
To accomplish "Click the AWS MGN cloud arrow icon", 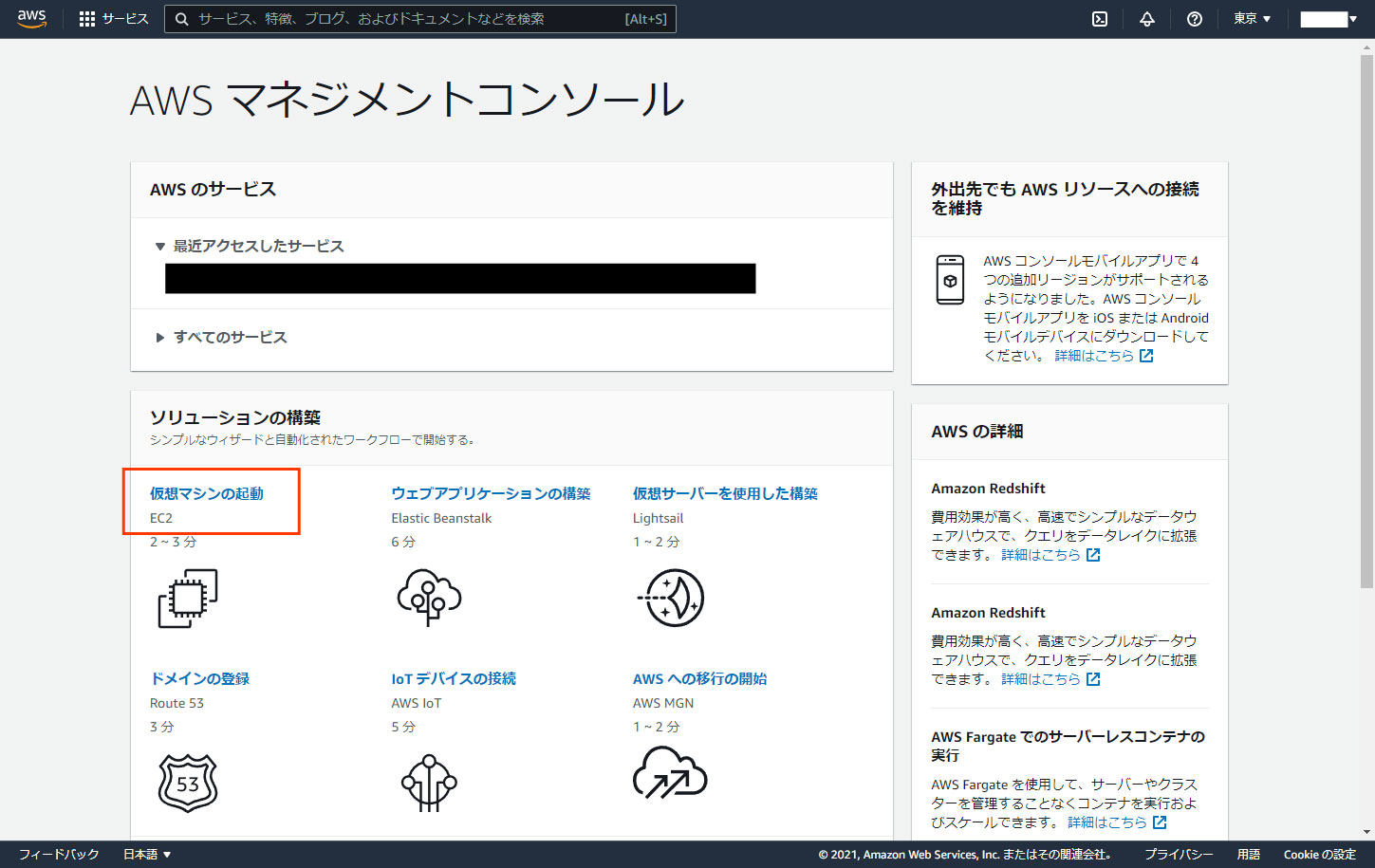I will pos(670,772).
